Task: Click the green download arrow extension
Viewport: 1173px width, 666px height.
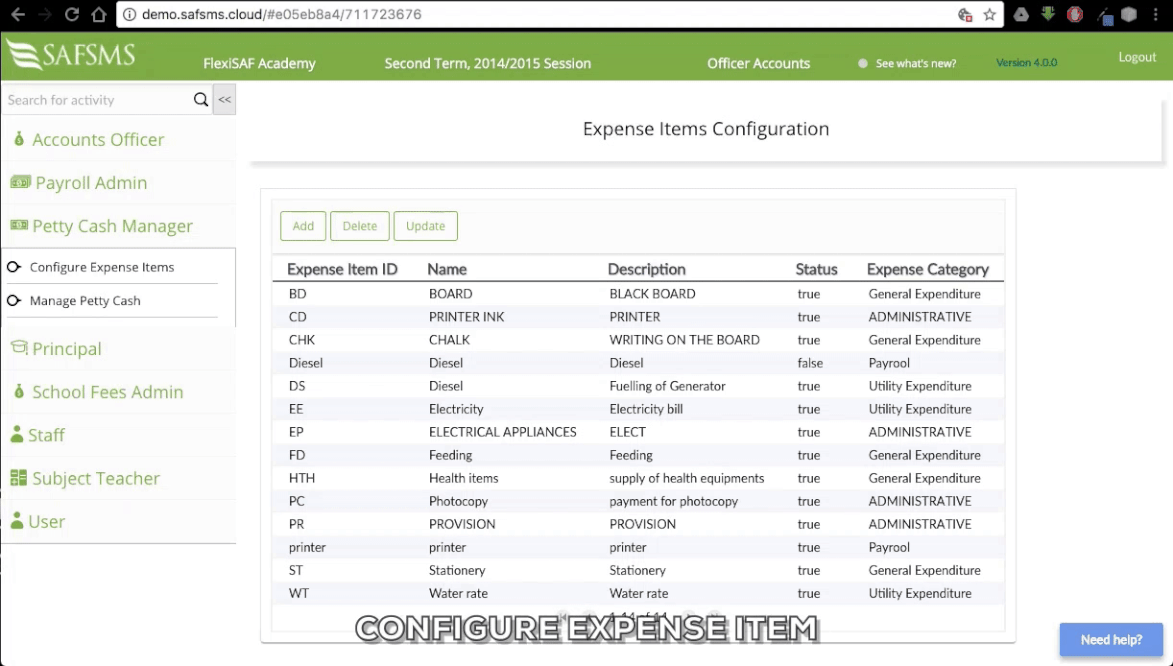Action: 1047,14
